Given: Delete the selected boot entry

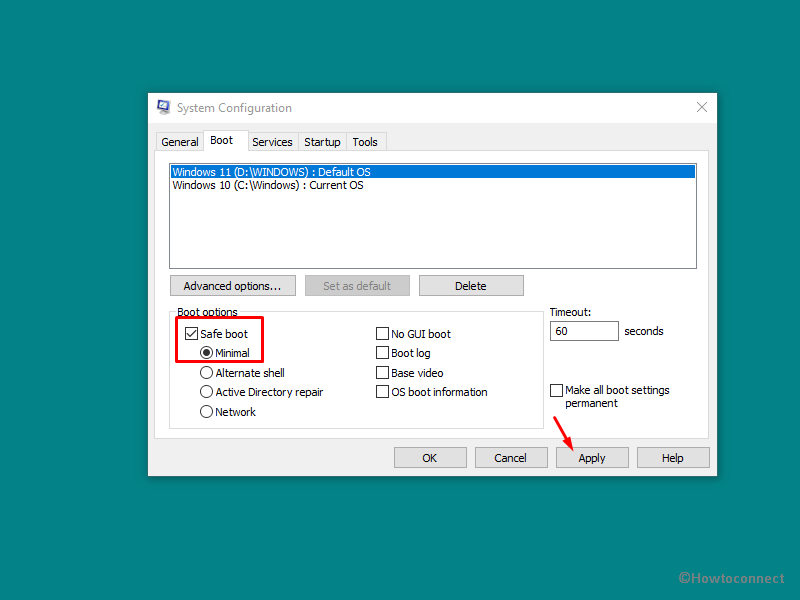Looking at the screenshot, I should [x=471, y=286].
